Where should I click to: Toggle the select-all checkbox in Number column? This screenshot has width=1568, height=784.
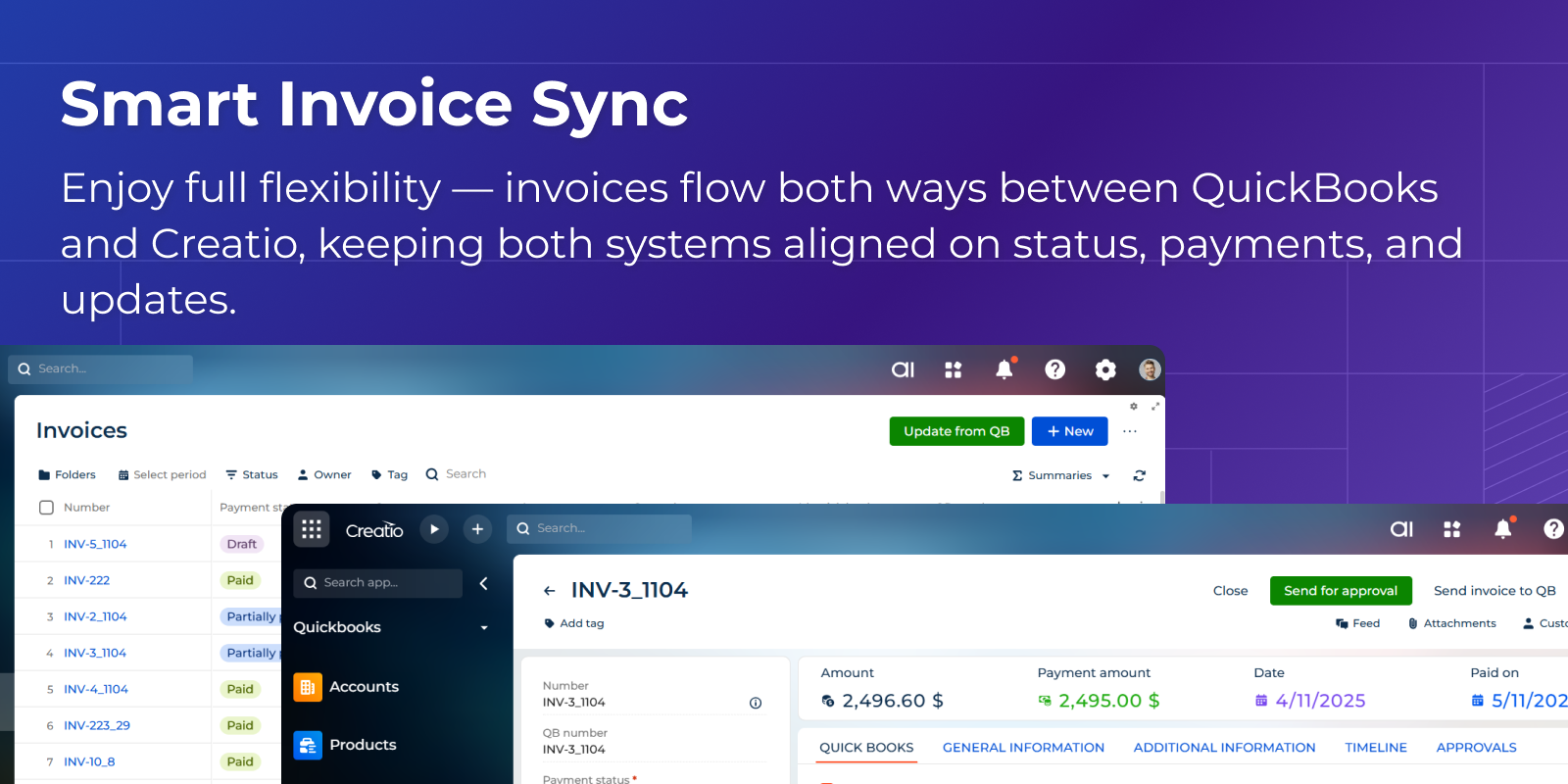coord(46,508)
